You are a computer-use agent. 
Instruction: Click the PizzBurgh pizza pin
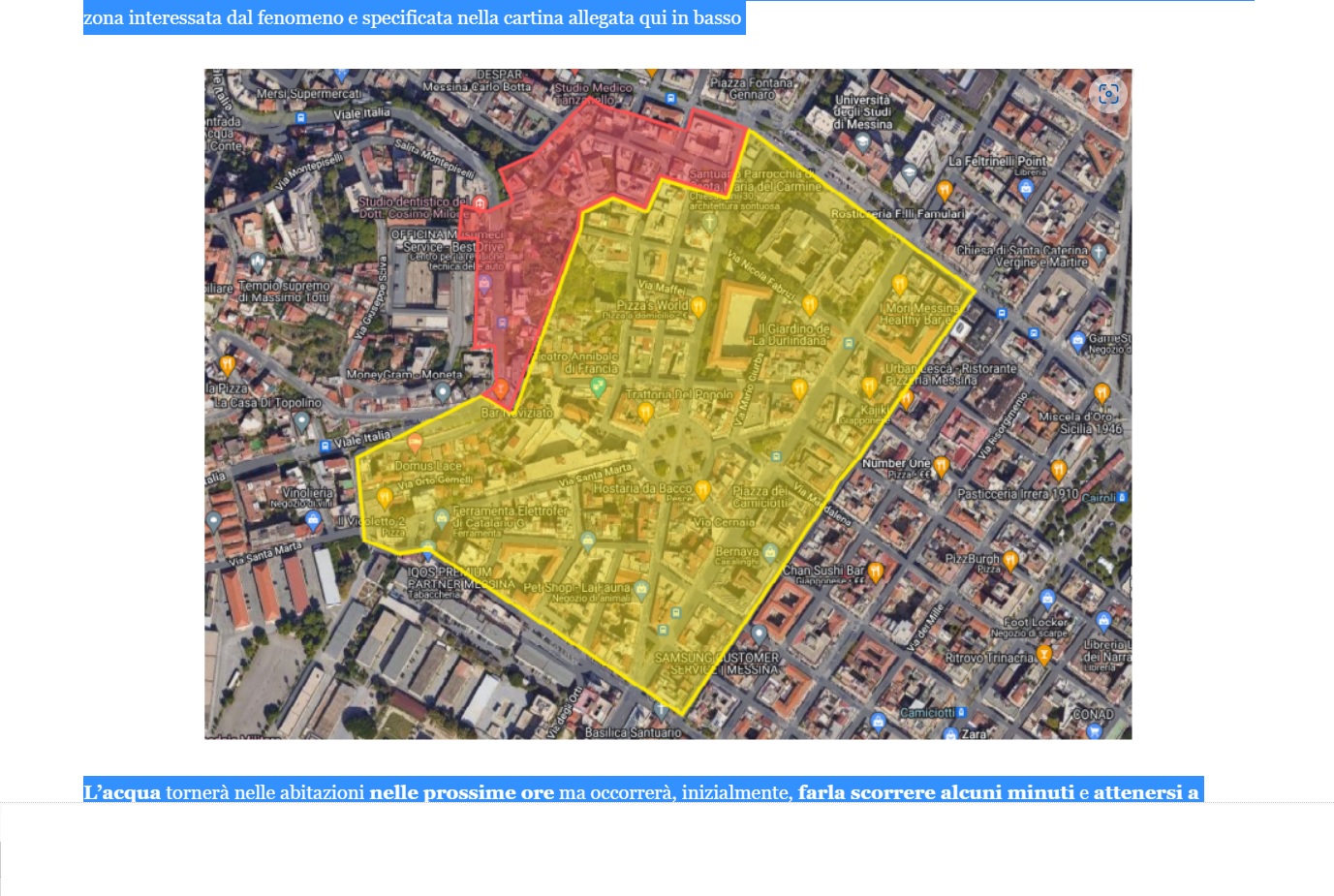click(1010, 560)
